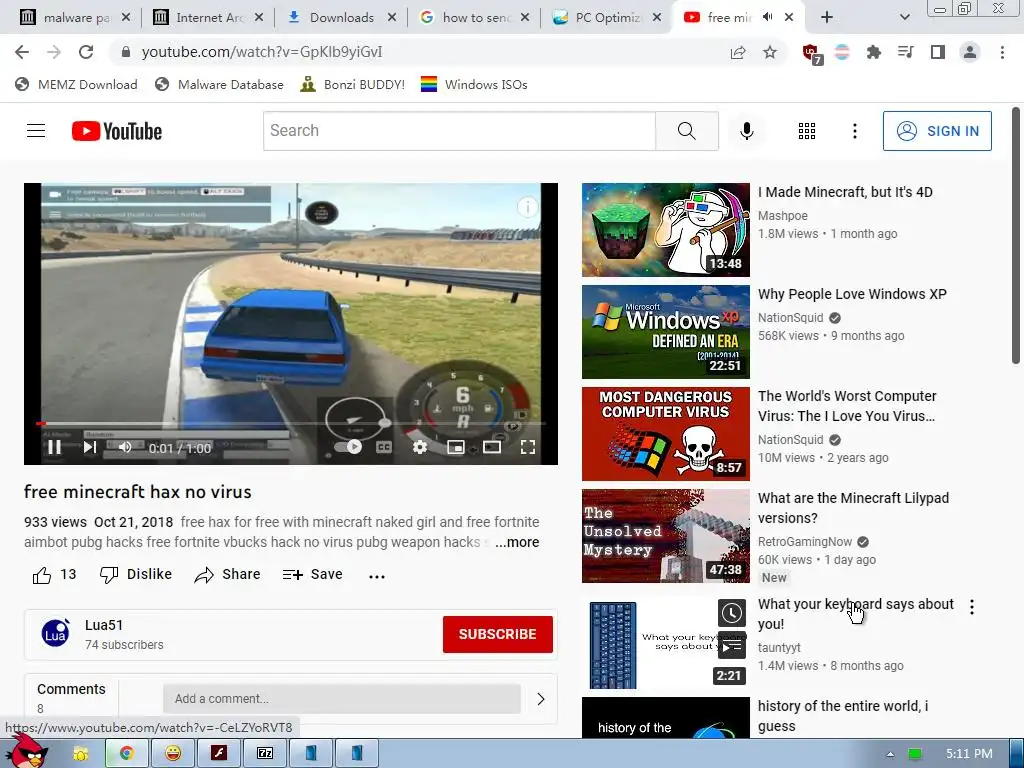Open more actions ellipsis under video
This screenshot has width=1024, height=768.
point(377,576)
